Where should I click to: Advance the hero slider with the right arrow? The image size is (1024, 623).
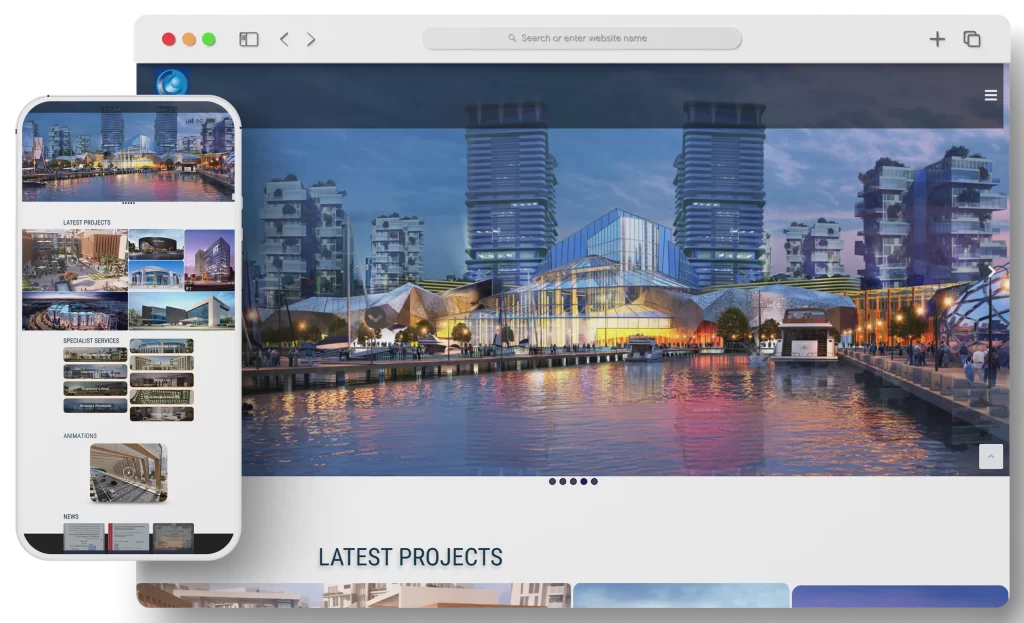point(991,271)
